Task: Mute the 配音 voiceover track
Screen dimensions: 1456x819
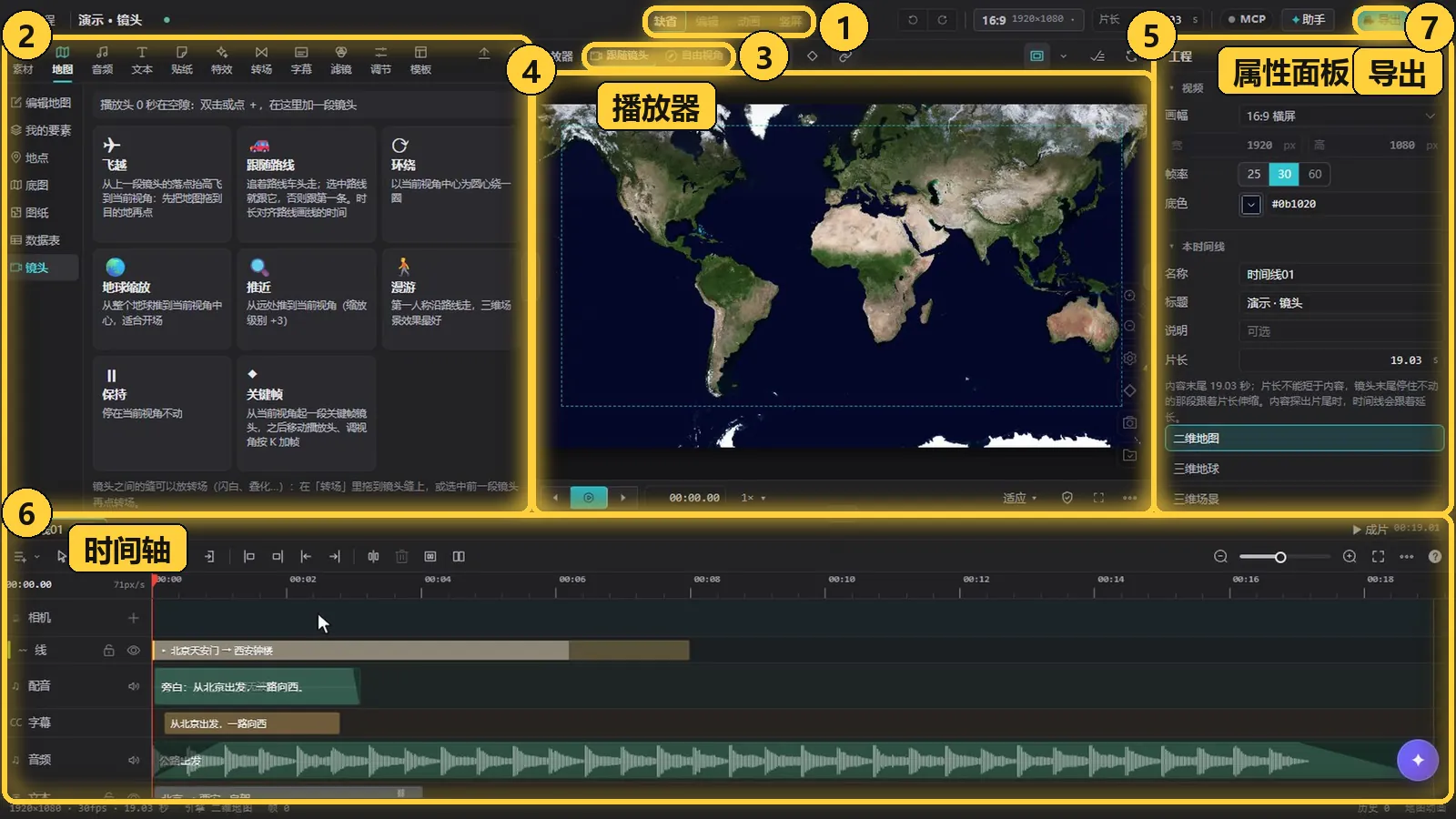Action: (x=134, y=686)
